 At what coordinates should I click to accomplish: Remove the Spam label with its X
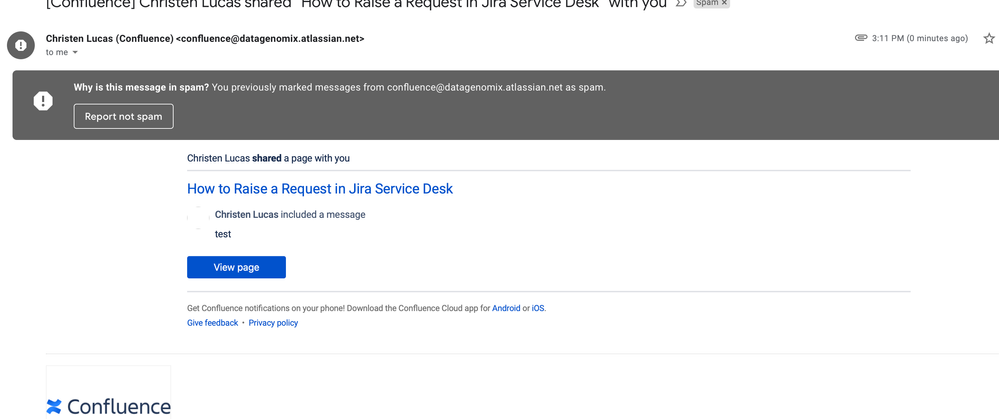tap(724, 3)
